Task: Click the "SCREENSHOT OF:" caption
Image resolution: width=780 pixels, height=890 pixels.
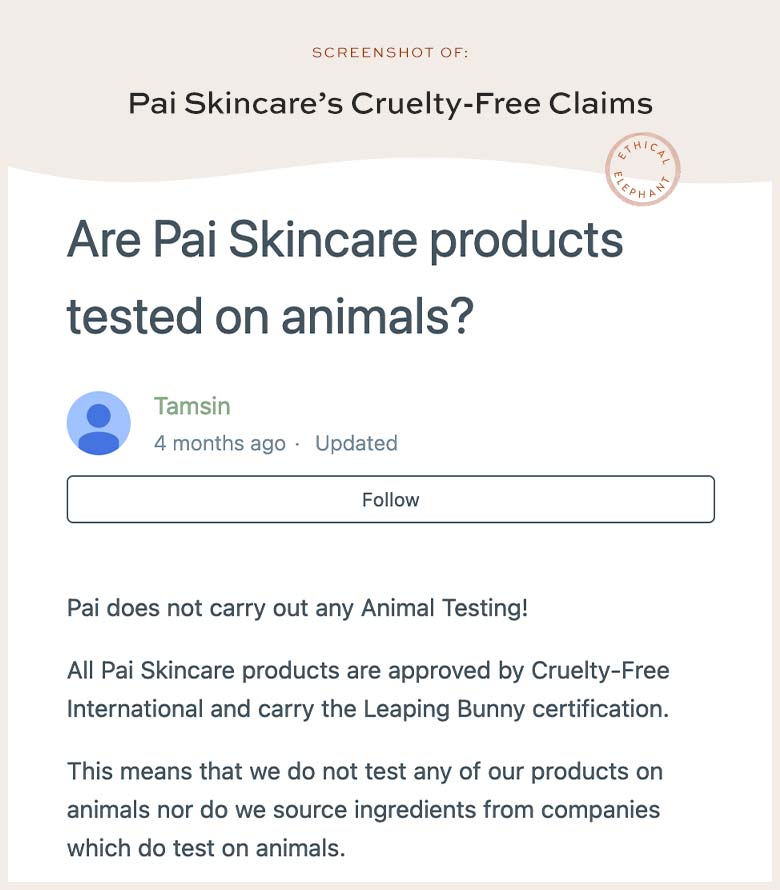Action: (390, 53)
